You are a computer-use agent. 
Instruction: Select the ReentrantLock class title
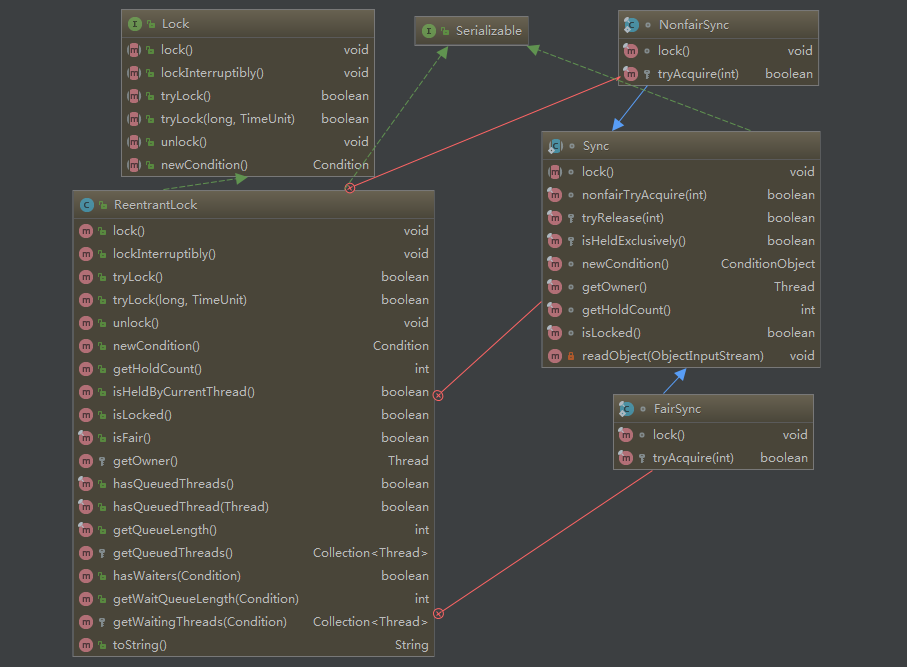(x=155, y=205)
